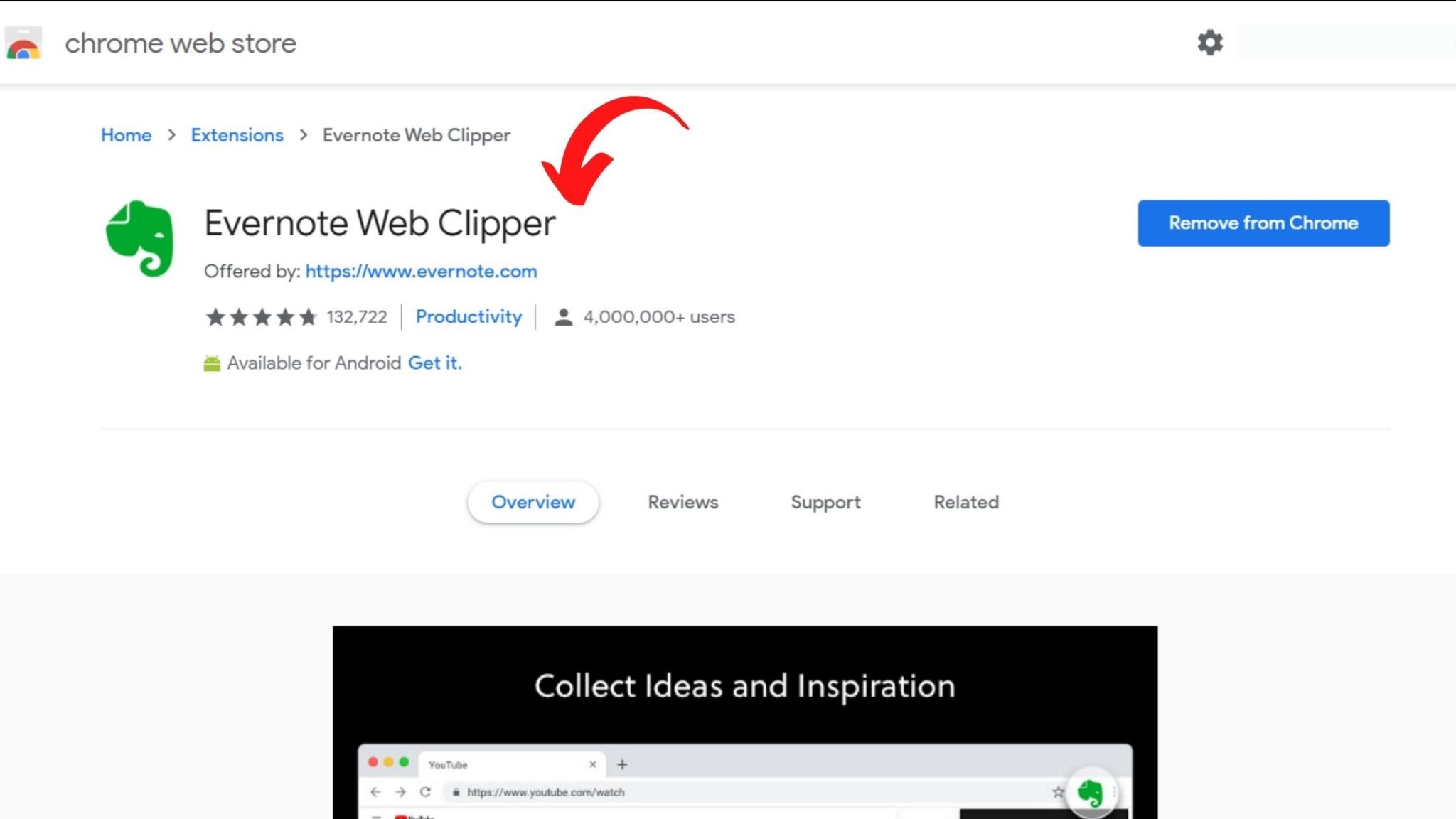Click the Remove from Chrome button
This screenshot has width=1456, height=819.
(x=1263, y=223)
